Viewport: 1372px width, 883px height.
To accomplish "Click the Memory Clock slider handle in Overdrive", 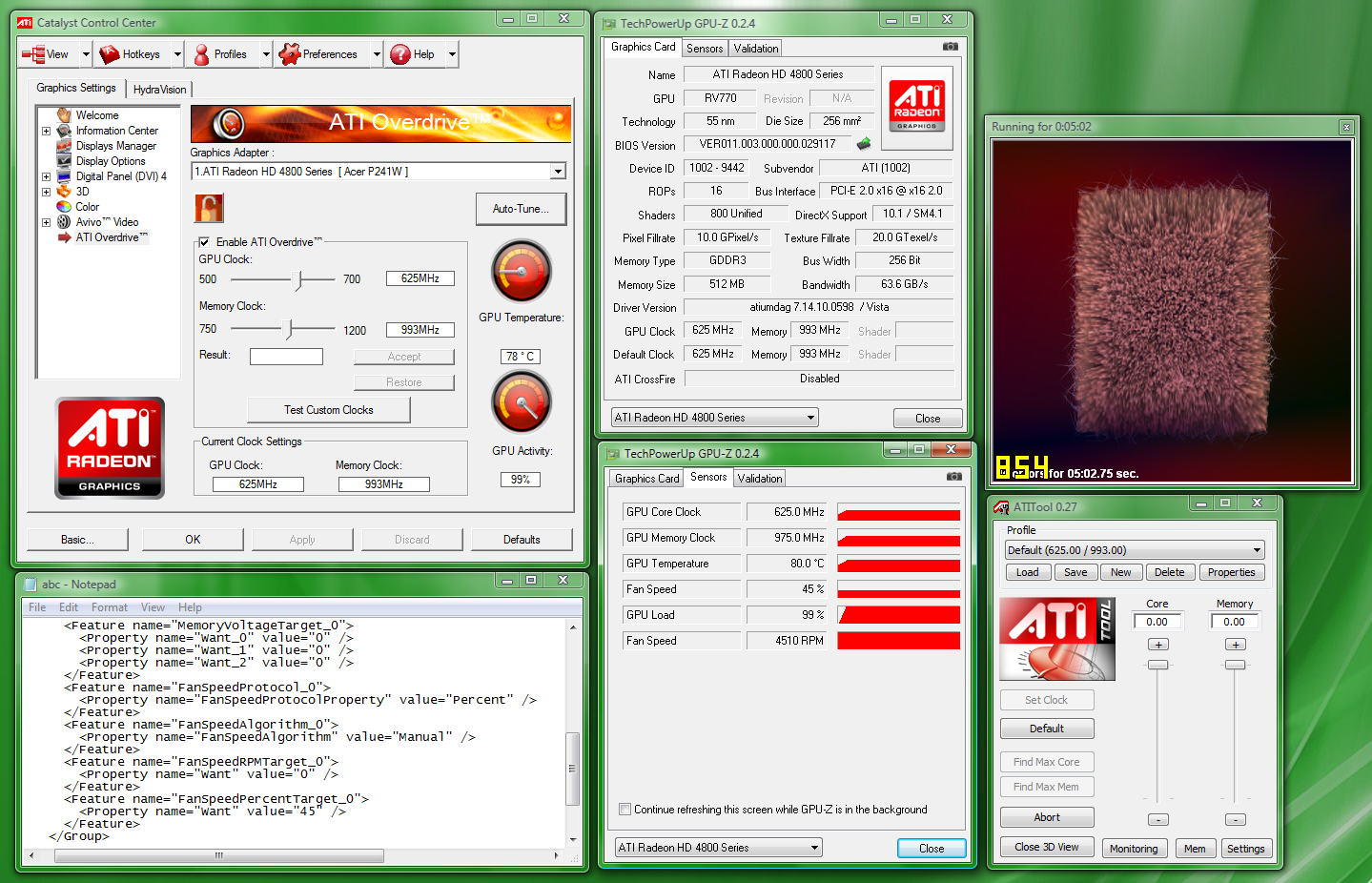I will coord(289,329).
